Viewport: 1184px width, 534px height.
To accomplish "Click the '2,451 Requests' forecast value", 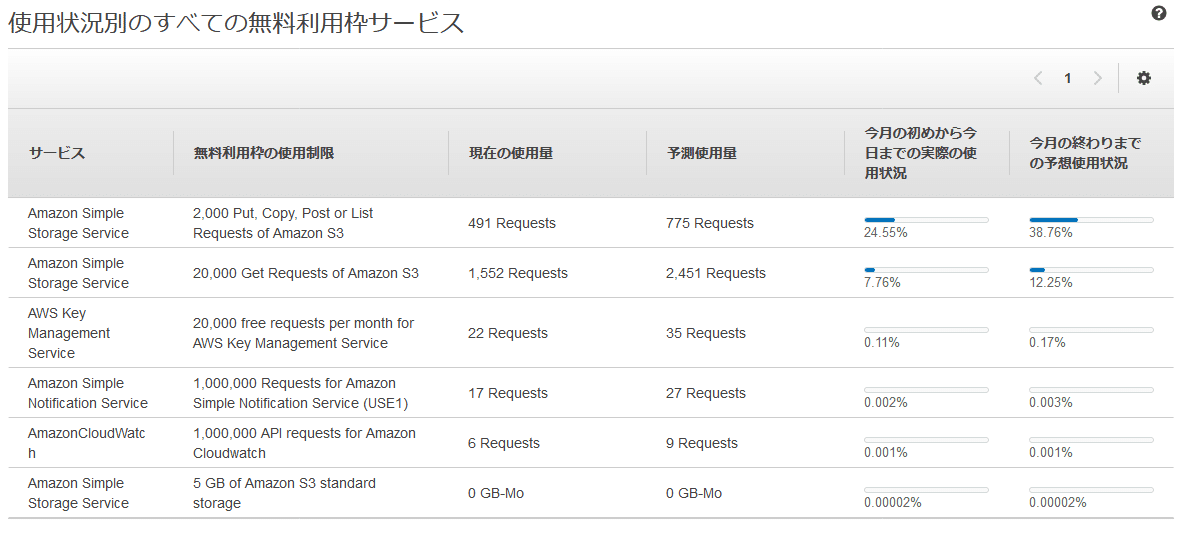I will (x=716, y=273).
